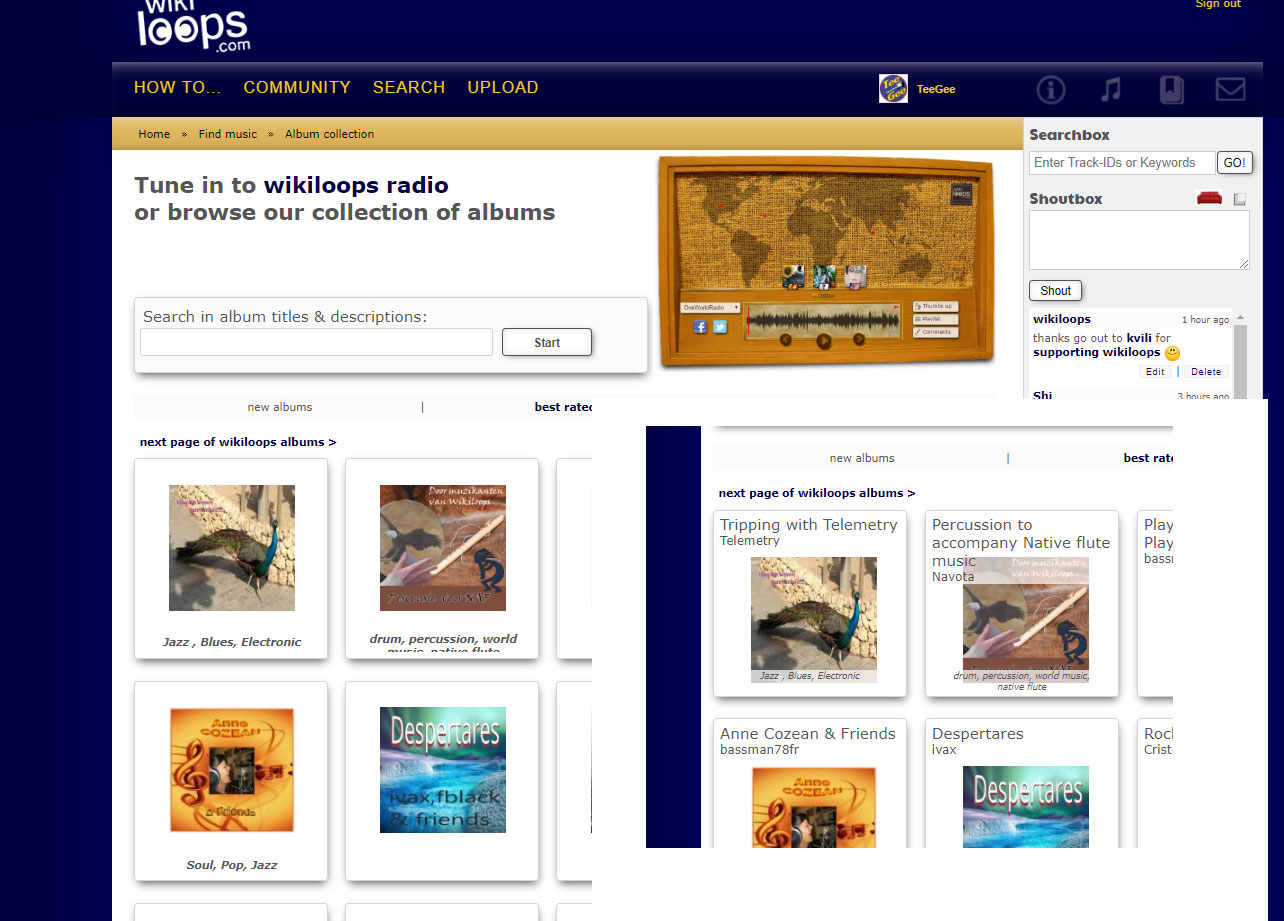
Task: Go to Find music in the breadcrumb
Action: pyautogui.click(x=228, y=134)
